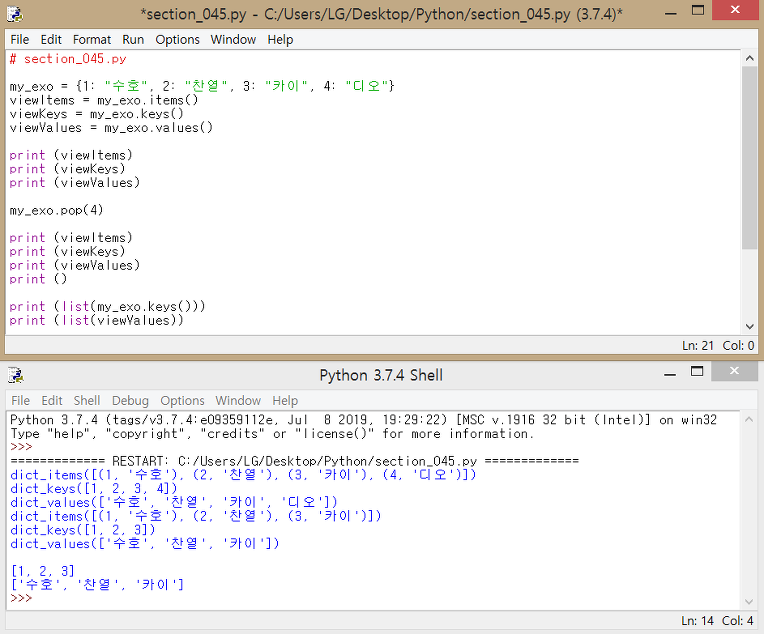764x634 pixels.
Task: Click IDLE icon in Shell title bar
Action: [x=16, y=375]
